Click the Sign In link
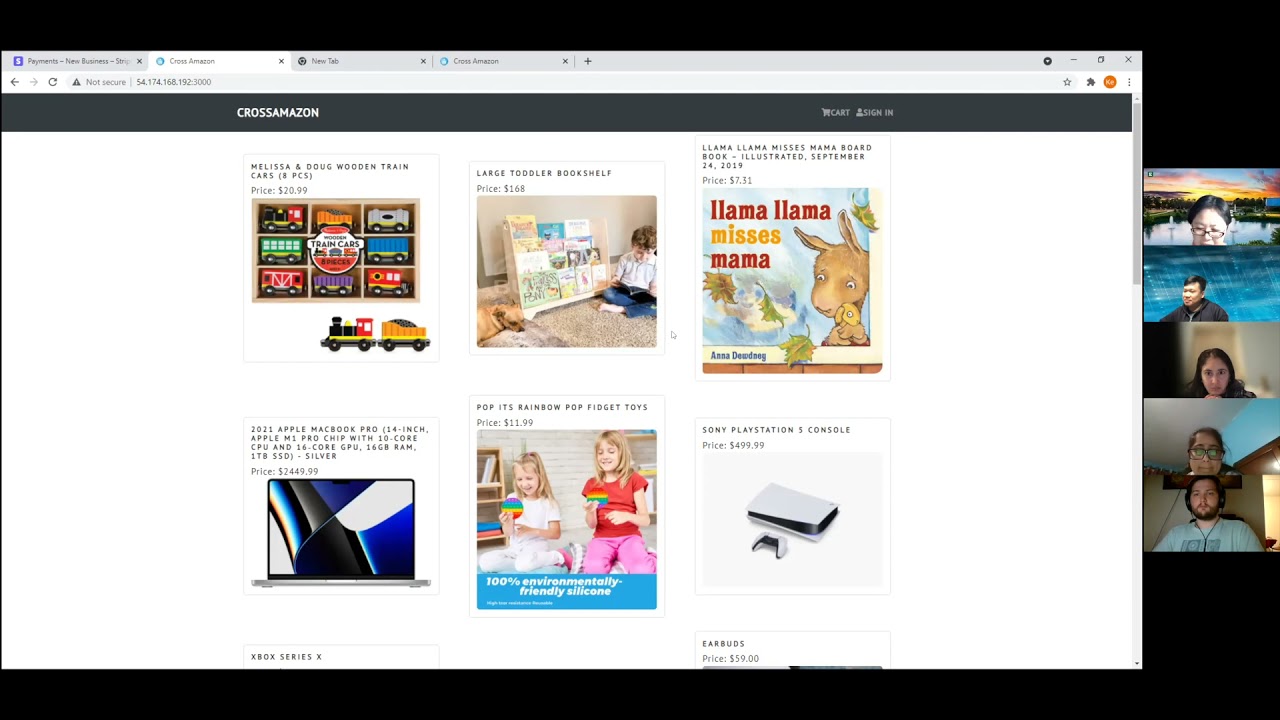The height and width of the screenshot is (720, 1280). [x=875, y=113]
